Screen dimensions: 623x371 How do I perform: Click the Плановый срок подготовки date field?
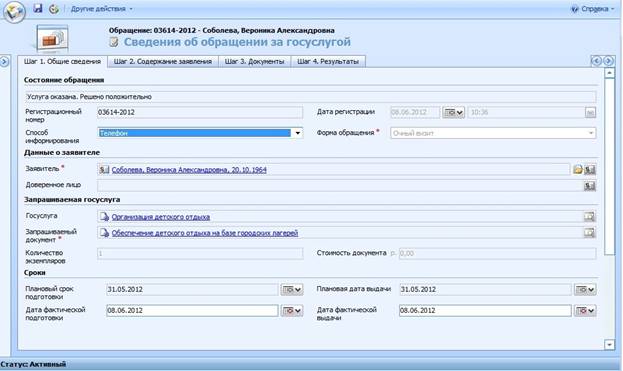tap(192, 290)
